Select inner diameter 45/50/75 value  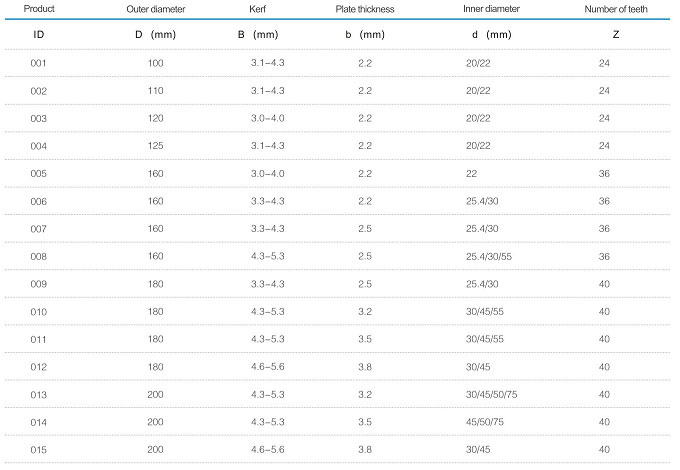click(x=485, y=422)
